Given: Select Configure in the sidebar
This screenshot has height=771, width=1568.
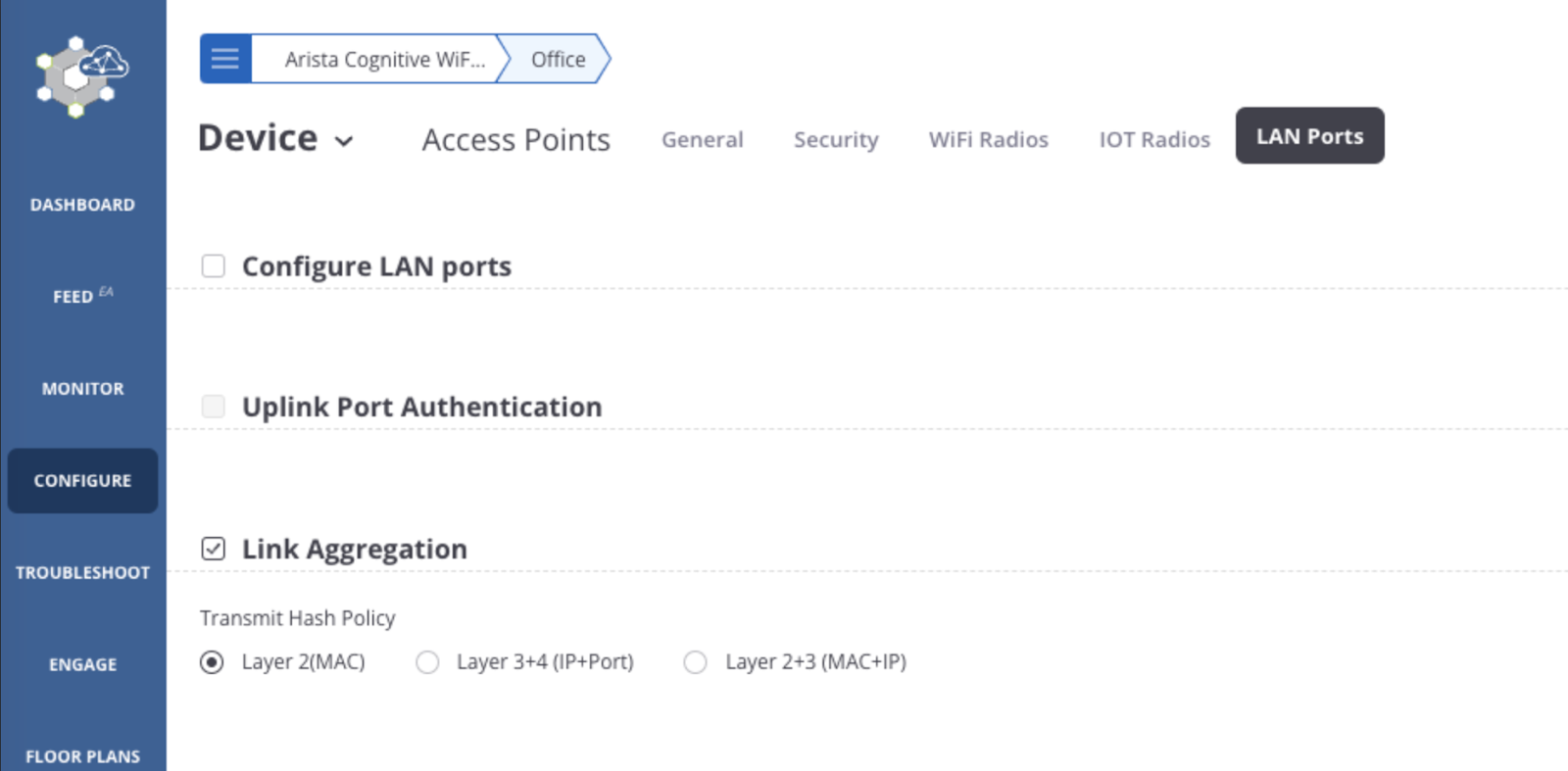Looking at the screenshot, I should [81, 480].
